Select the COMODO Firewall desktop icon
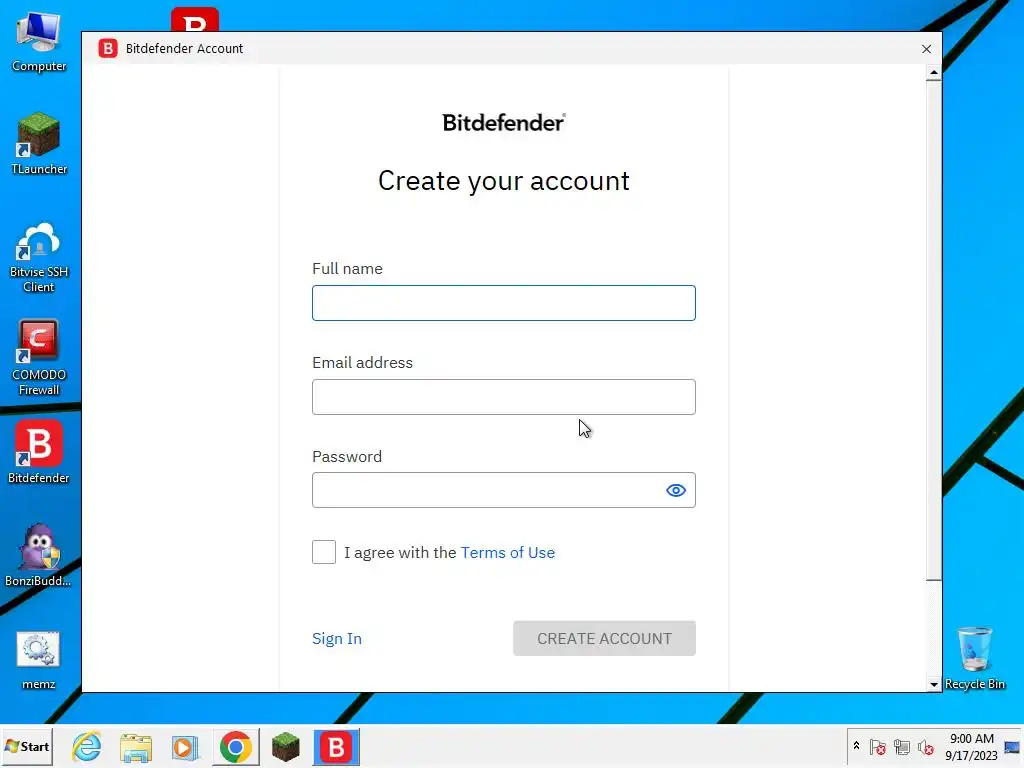1024x768 pixels. pyautogui.click(x=39, y=358)
